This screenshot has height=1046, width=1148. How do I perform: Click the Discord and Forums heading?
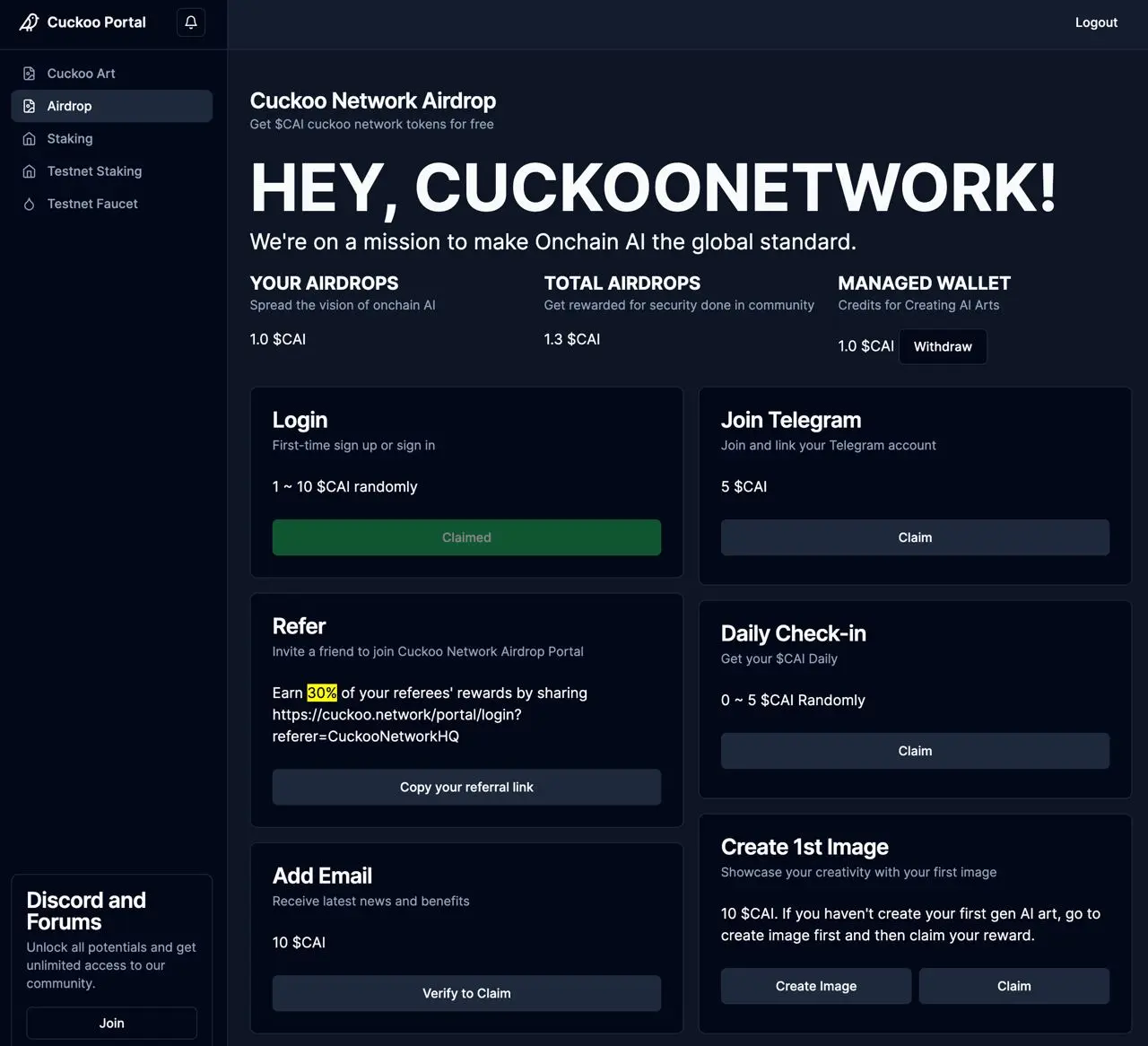coord(86,911)
